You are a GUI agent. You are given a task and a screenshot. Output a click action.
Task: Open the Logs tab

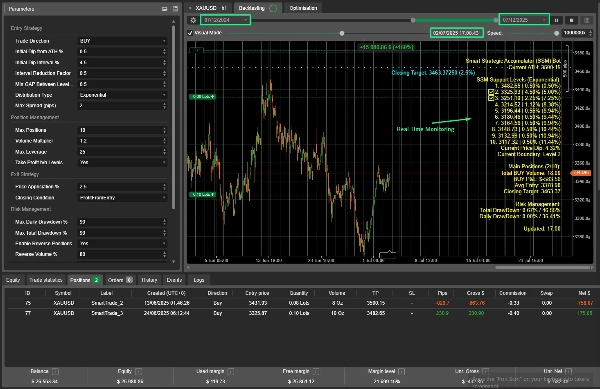[x=199, y=280]
